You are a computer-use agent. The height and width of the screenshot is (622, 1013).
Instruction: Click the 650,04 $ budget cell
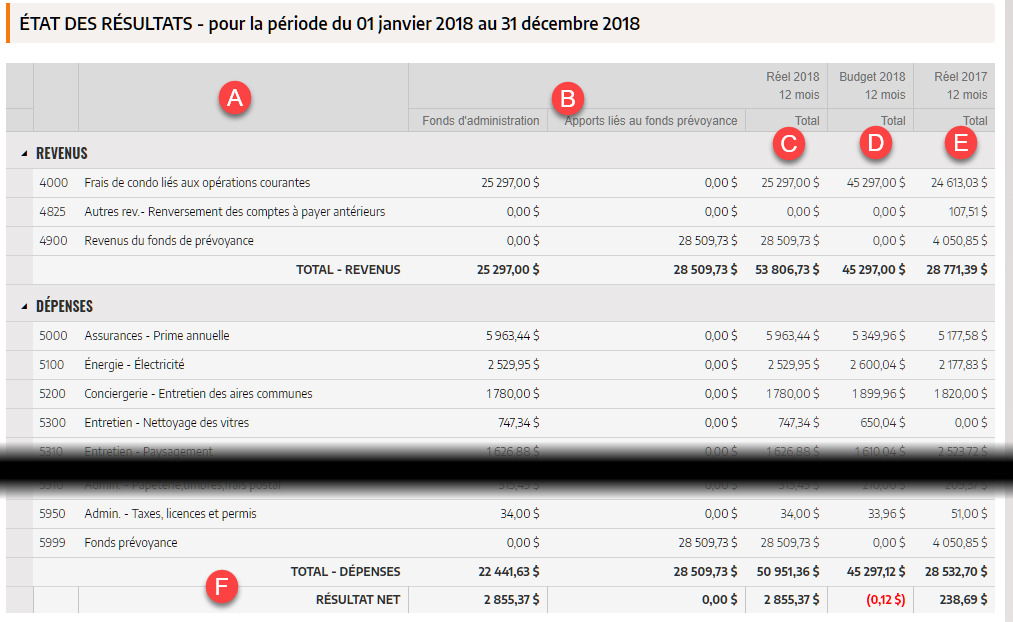coord(882,423)
